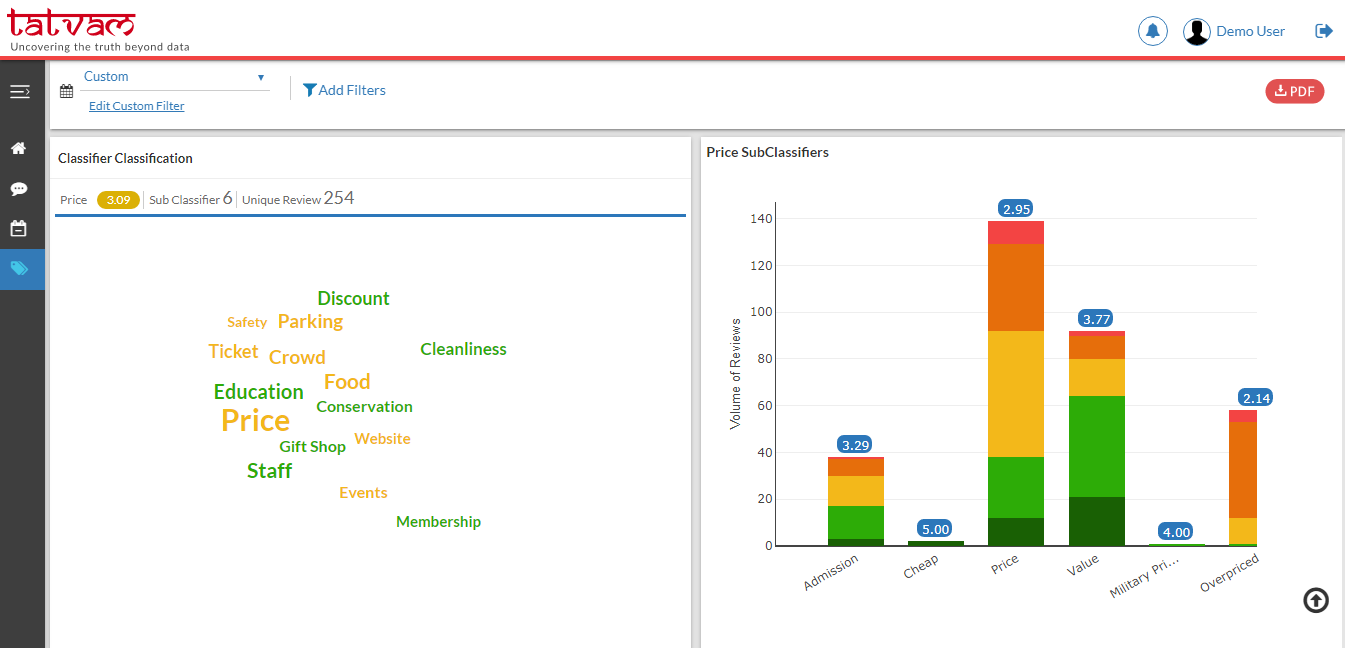Open the chat bubble icon in the sidebar

18,188
